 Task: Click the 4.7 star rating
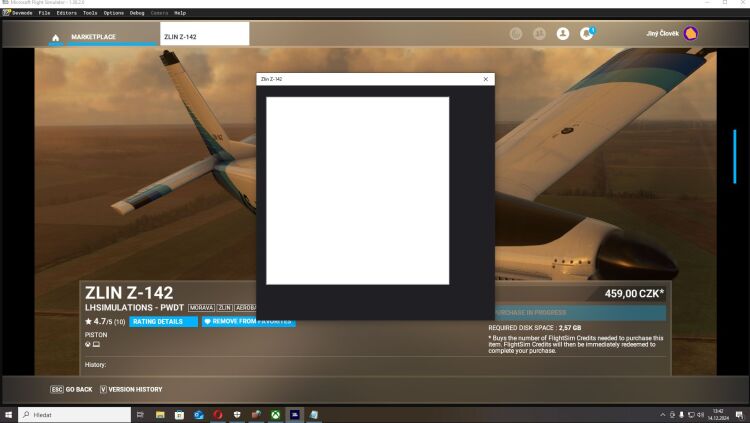pyautogui.click(x=105, y=322)
